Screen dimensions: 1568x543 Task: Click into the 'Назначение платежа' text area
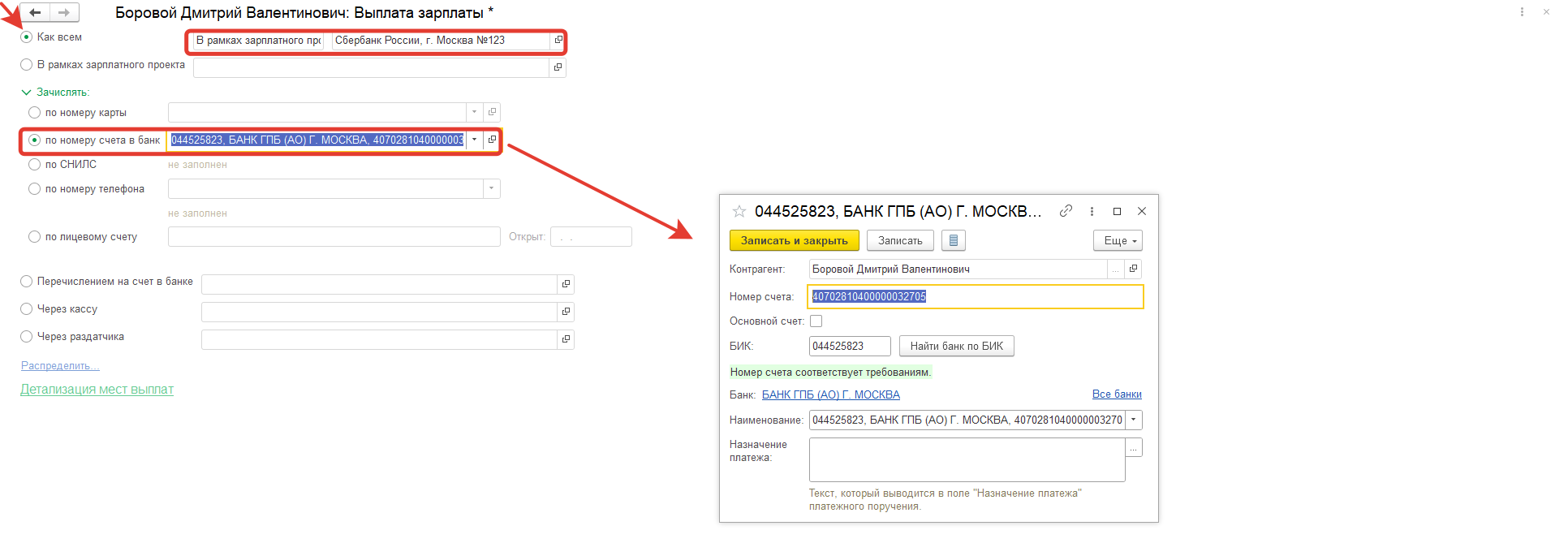(x=966, y=459)
